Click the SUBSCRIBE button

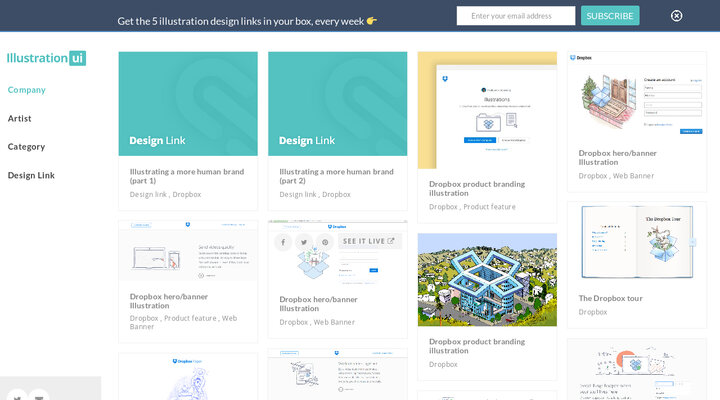(610, 16)
